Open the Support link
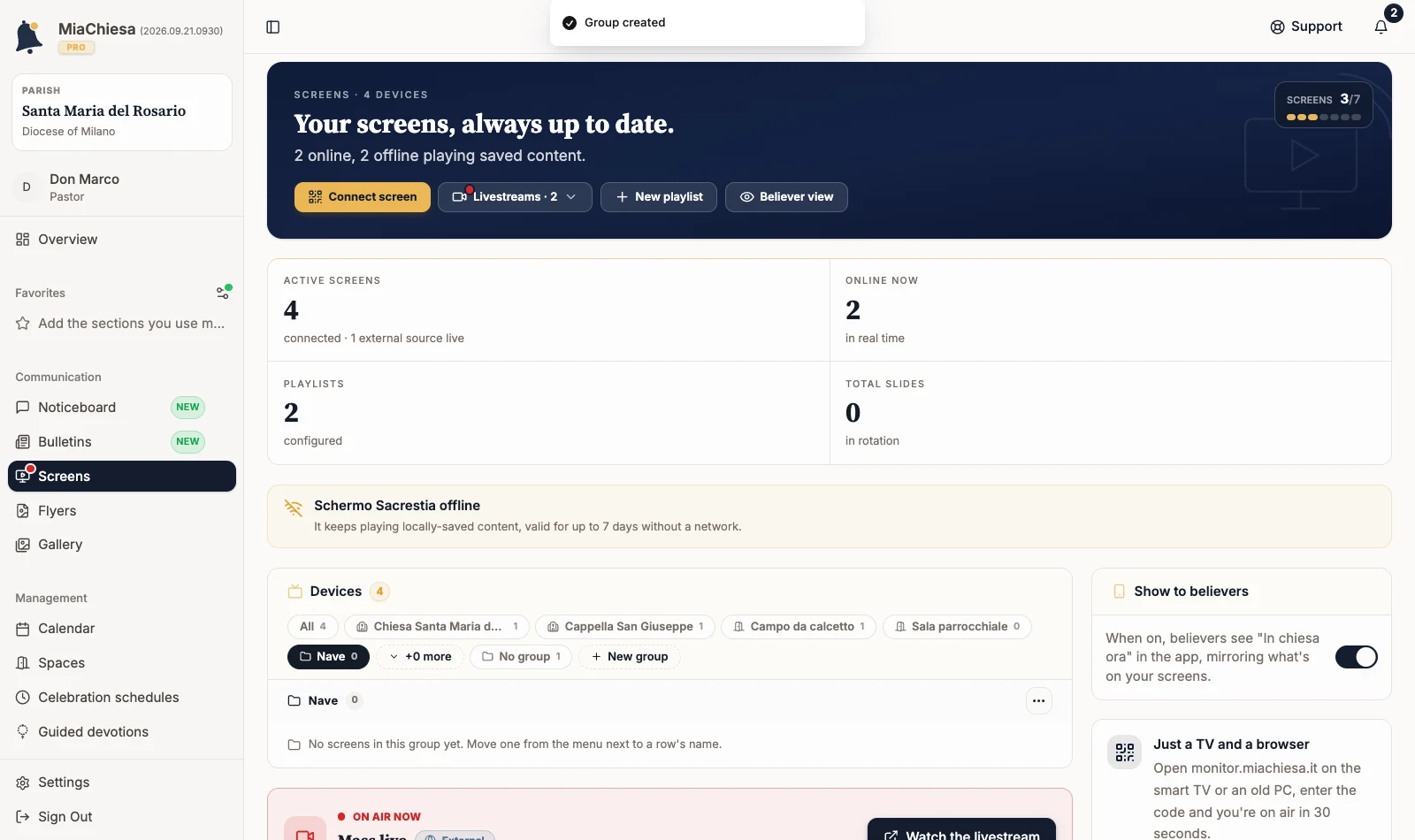 (x=1306, y=27)
